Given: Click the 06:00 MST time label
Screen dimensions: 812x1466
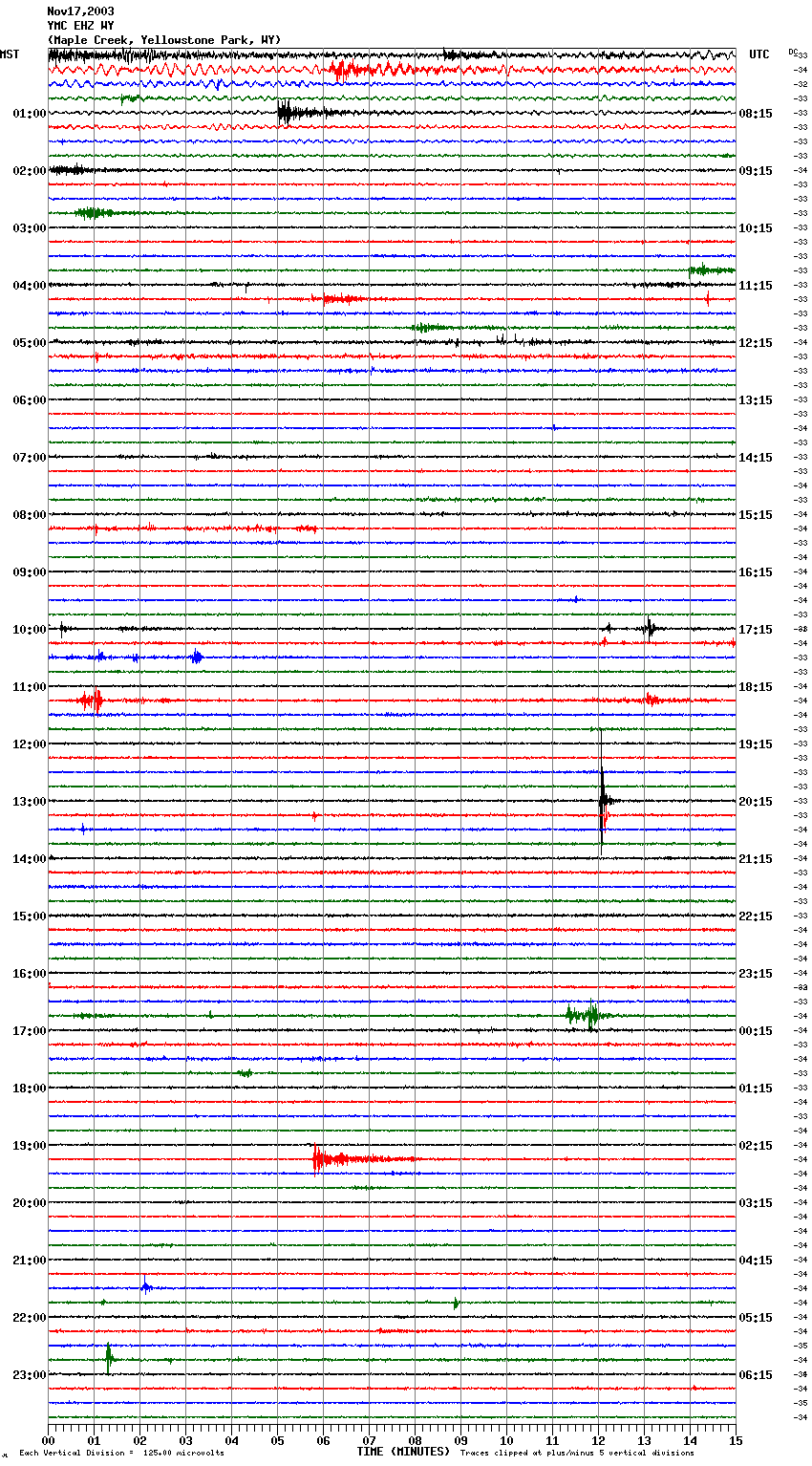Looking at the screenshot, I should click(x=30, y=400).
